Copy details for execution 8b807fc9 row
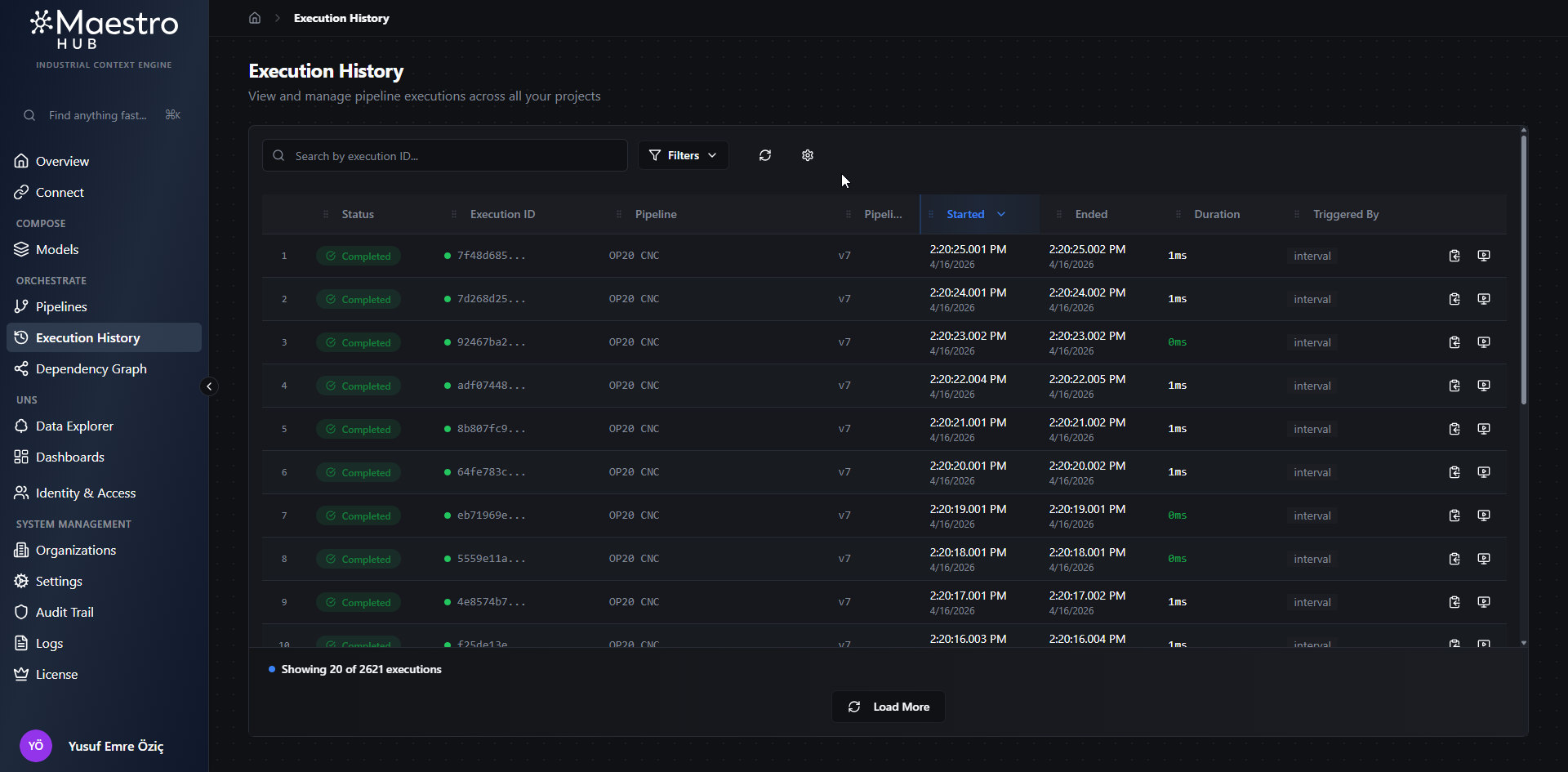The height and width of the screenshot is (772, 1568). (1454, 429)
